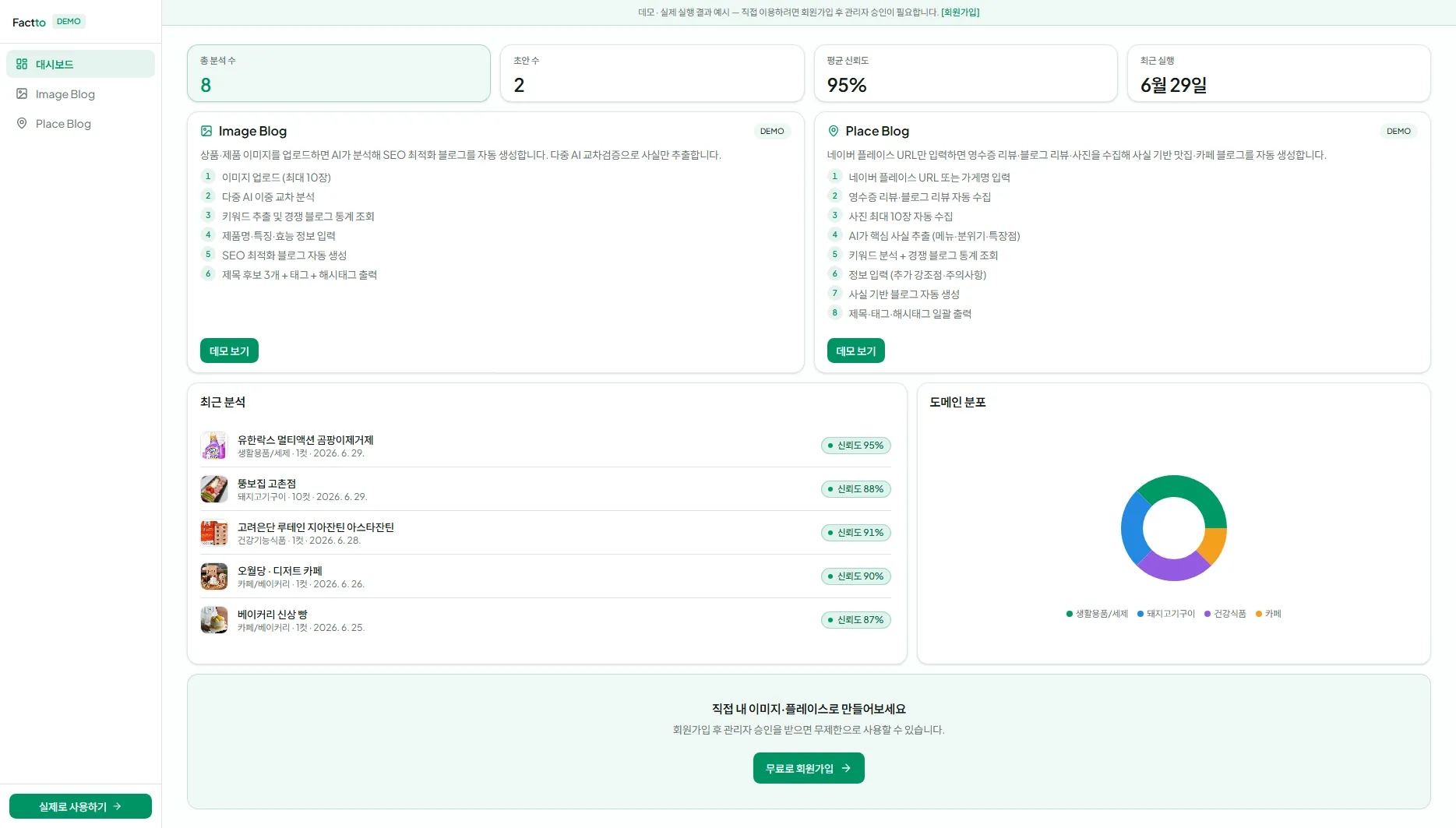
Task: Click step 사진 최대 10장 자동 수집
Action: (900, 217)
